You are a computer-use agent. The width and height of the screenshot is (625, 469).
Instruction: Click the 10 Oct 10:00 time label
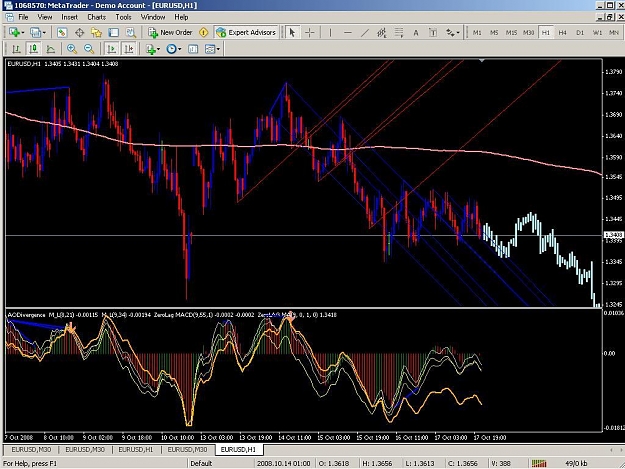[x=177, y=438]
